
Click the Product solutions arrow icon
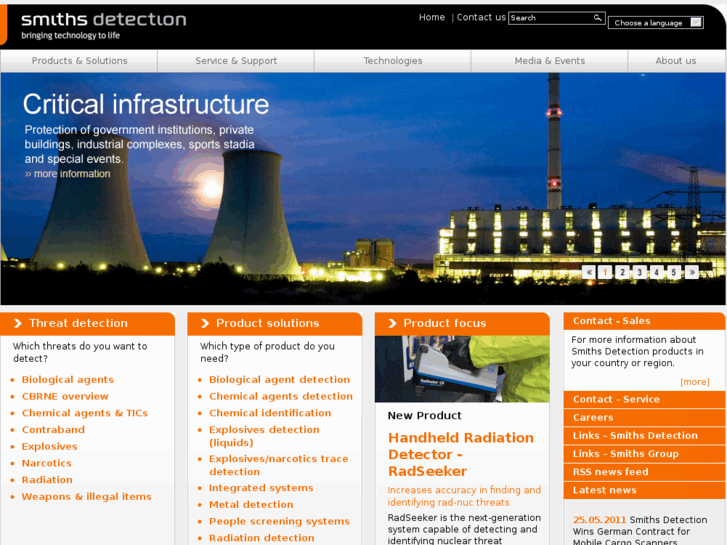click(205, 323)
